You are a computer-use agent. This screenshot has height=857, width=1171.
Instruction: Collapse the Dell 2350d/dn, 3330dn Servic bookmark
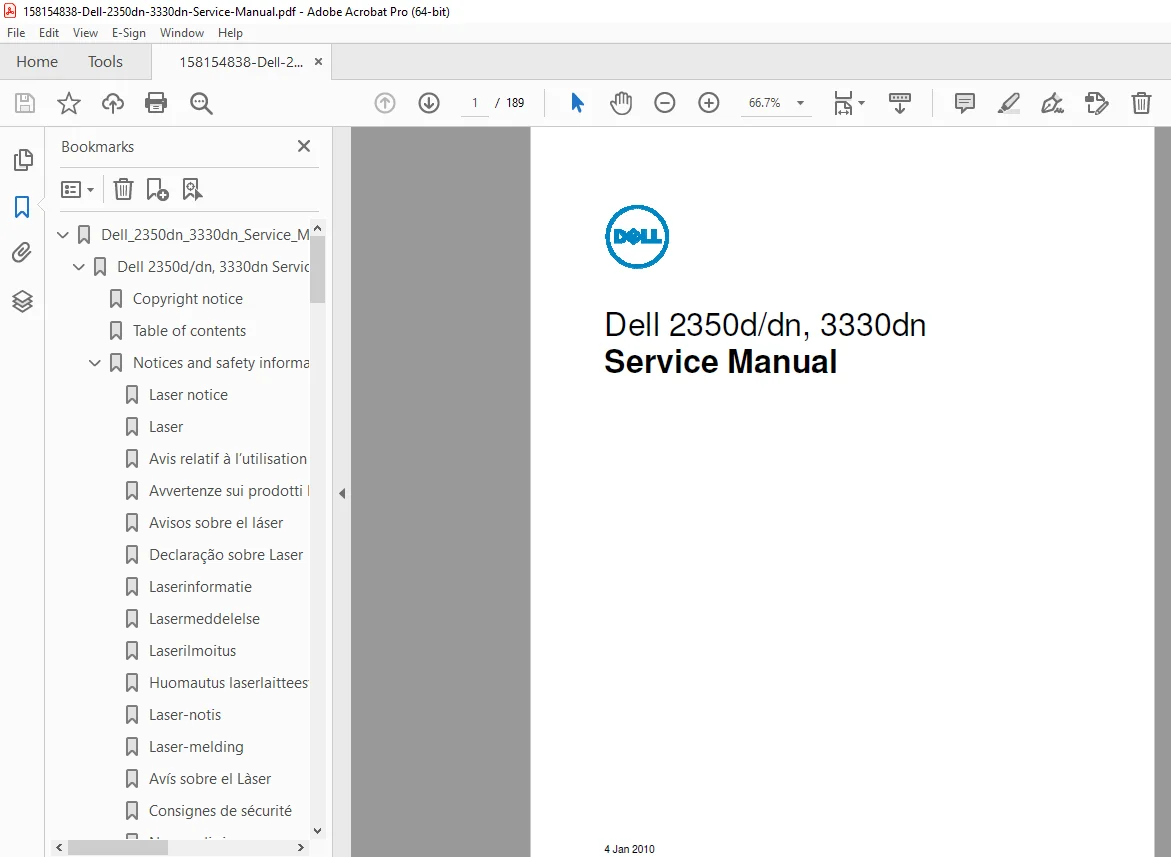pyautogui.click(x=78, y=267)
